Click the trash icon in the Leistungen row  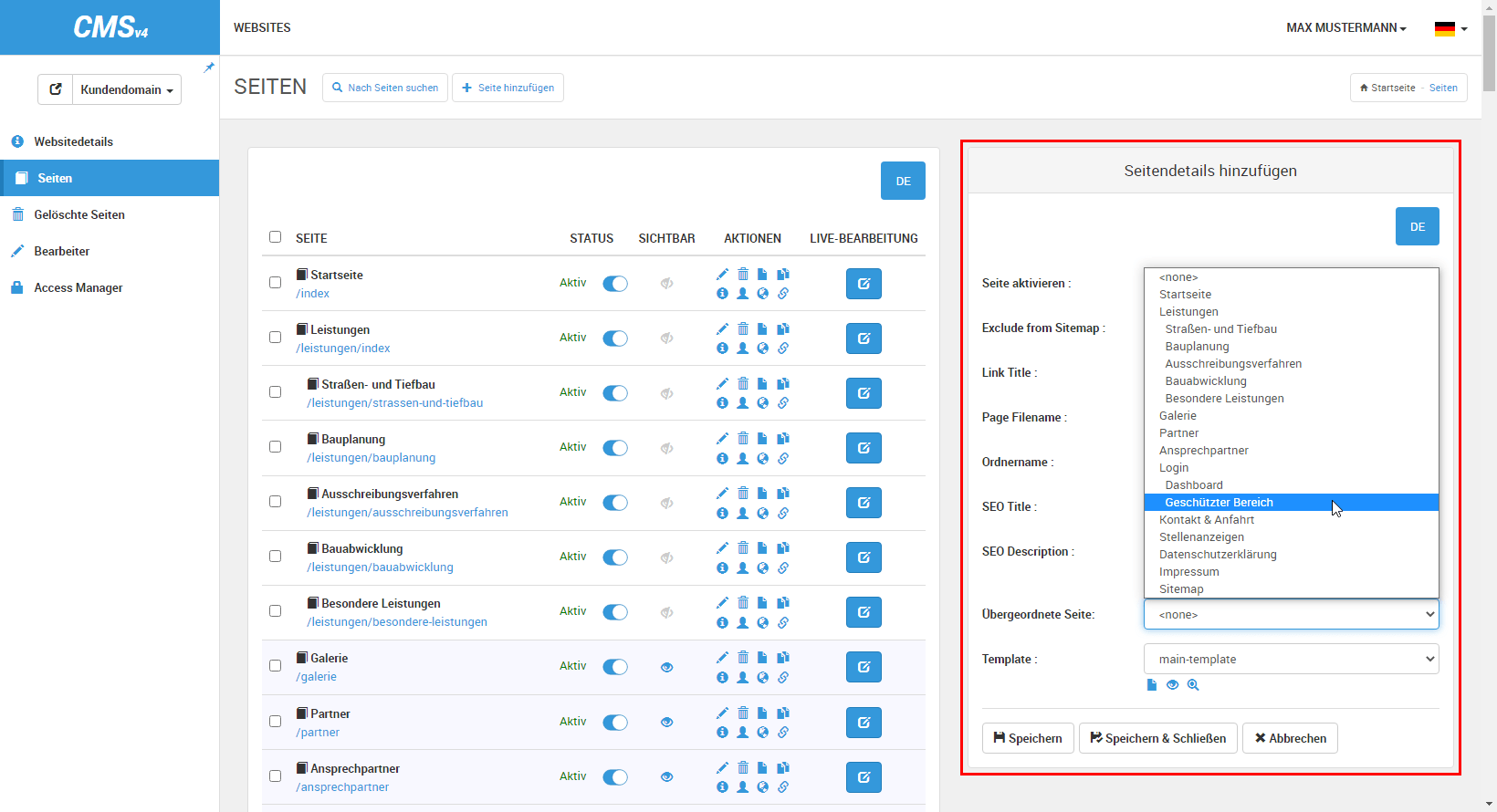(x=743, y=328)
